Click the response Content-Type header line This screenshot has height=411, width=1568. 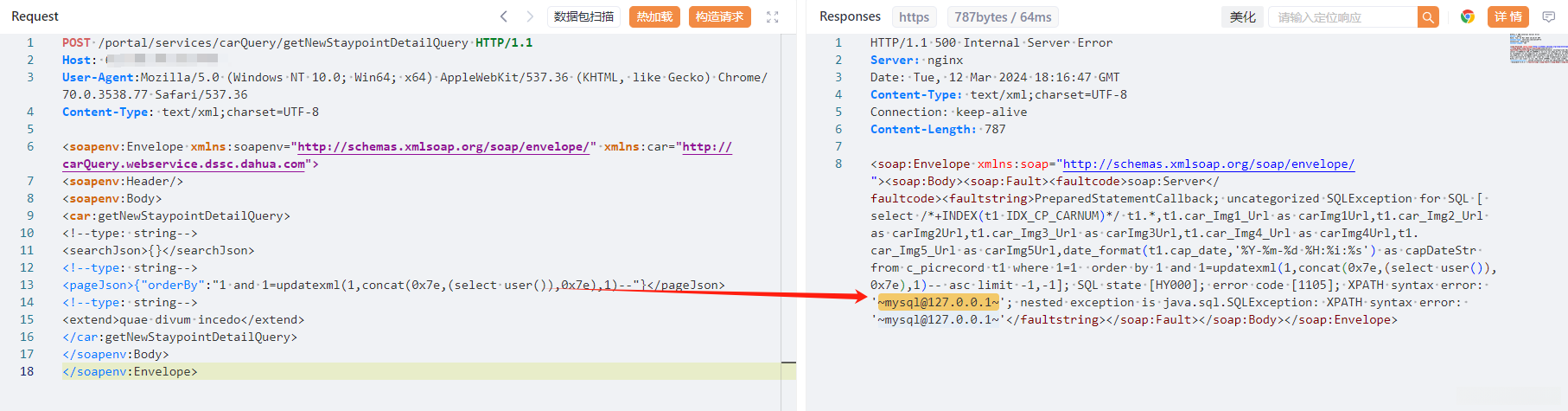pos(998,94)
